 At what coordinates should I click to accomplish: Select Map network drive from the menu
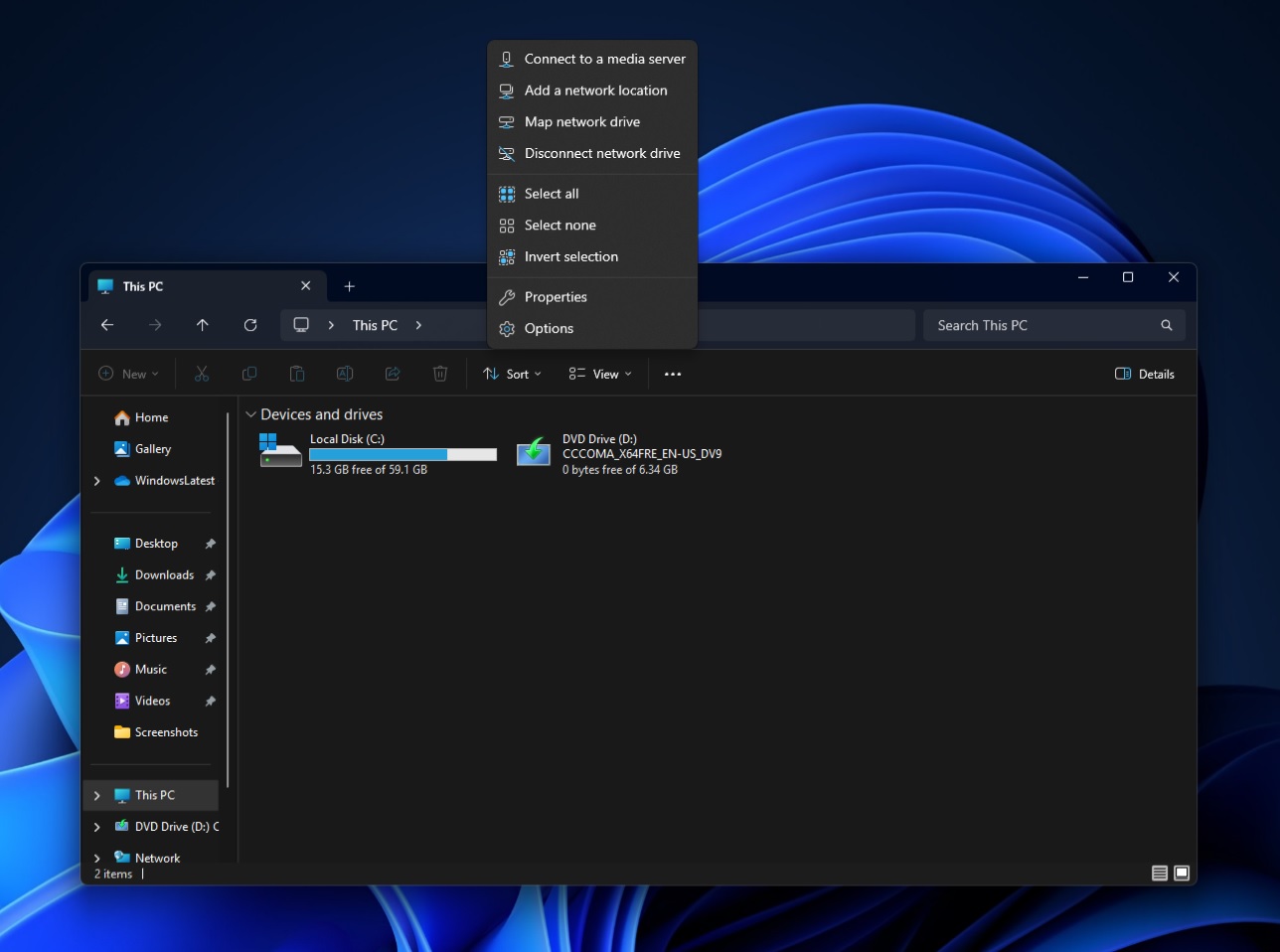click(x=581, y=121)
